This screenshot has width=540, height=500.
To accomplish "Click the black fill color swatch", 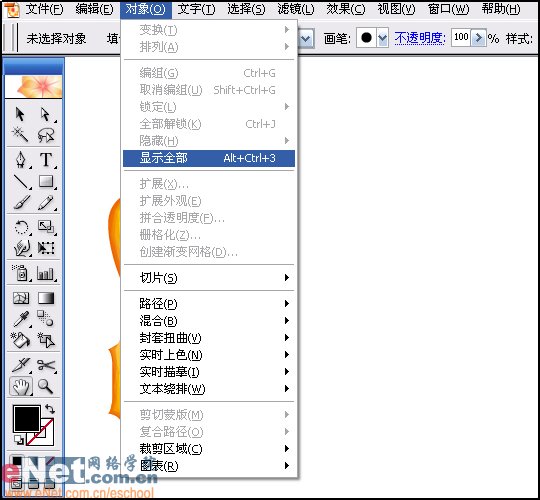I will coord(27,418).
